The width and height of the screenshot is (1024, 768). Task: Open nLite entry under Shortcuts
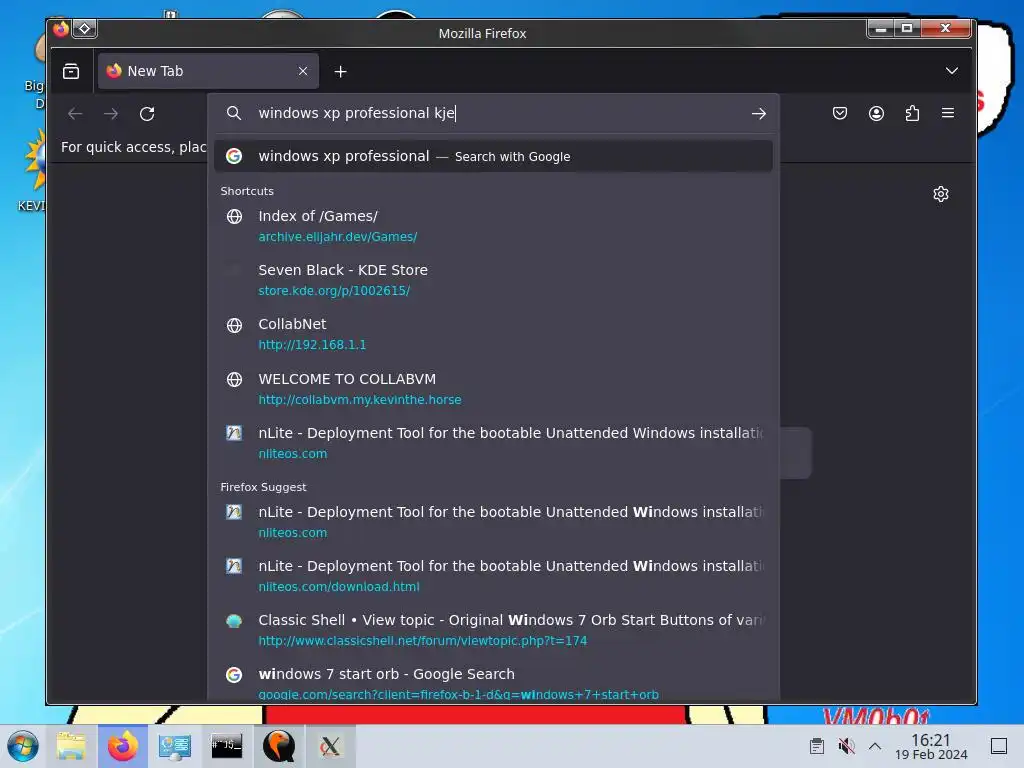tap(493, 443)
